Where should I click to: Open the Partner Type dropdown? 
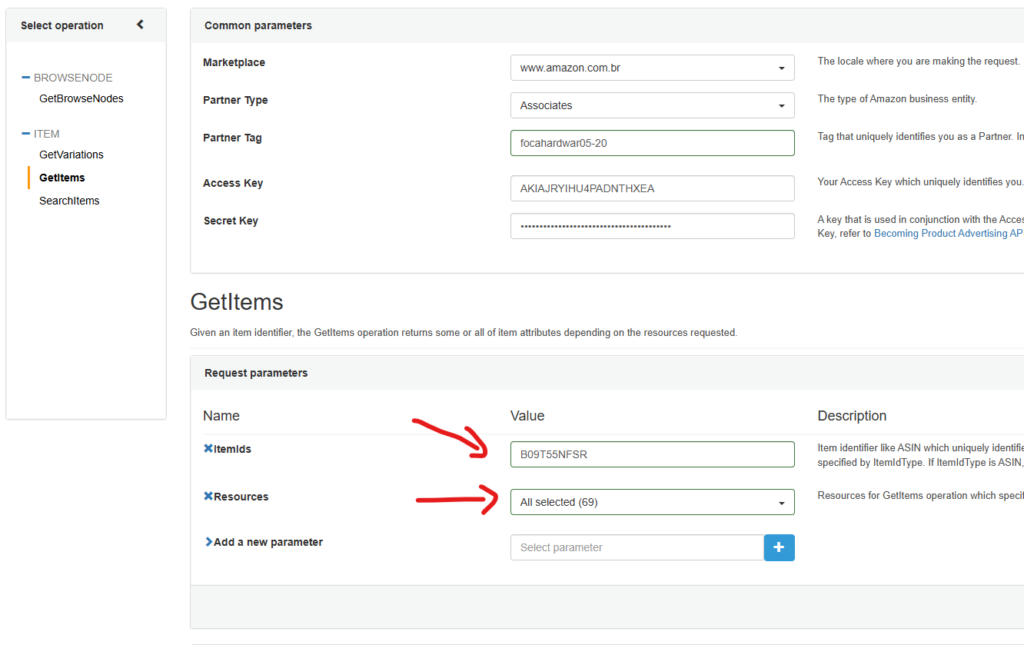(x=652, y=106)
